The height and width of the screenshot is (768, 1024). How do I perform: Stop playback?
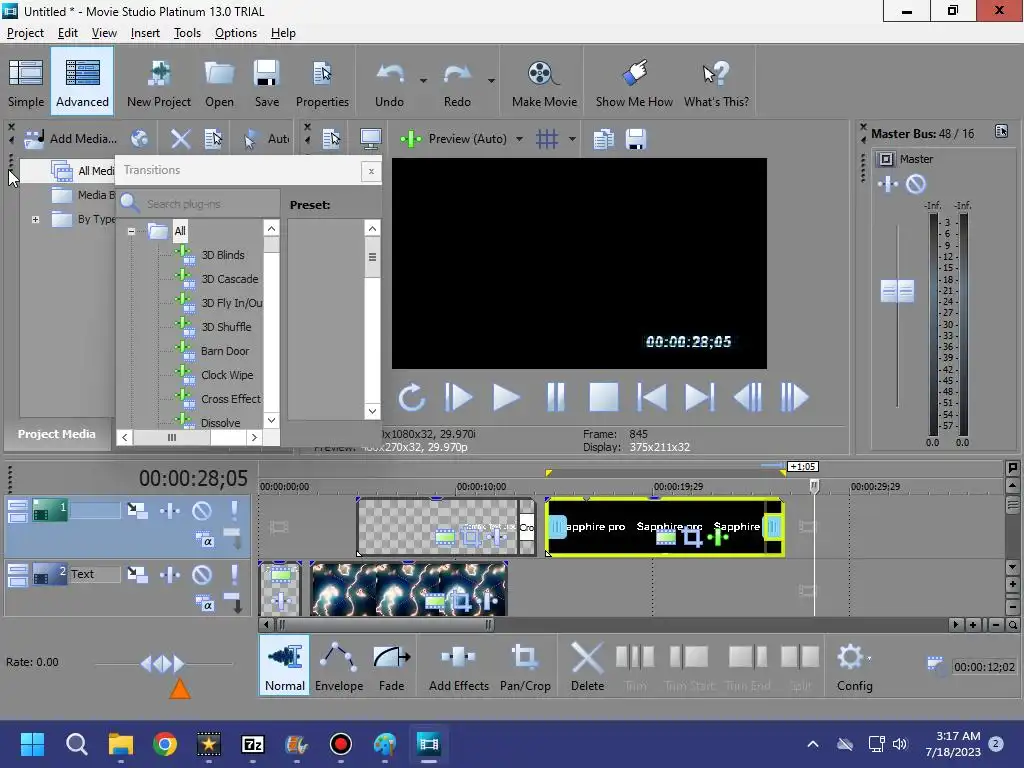click(603, 397)
